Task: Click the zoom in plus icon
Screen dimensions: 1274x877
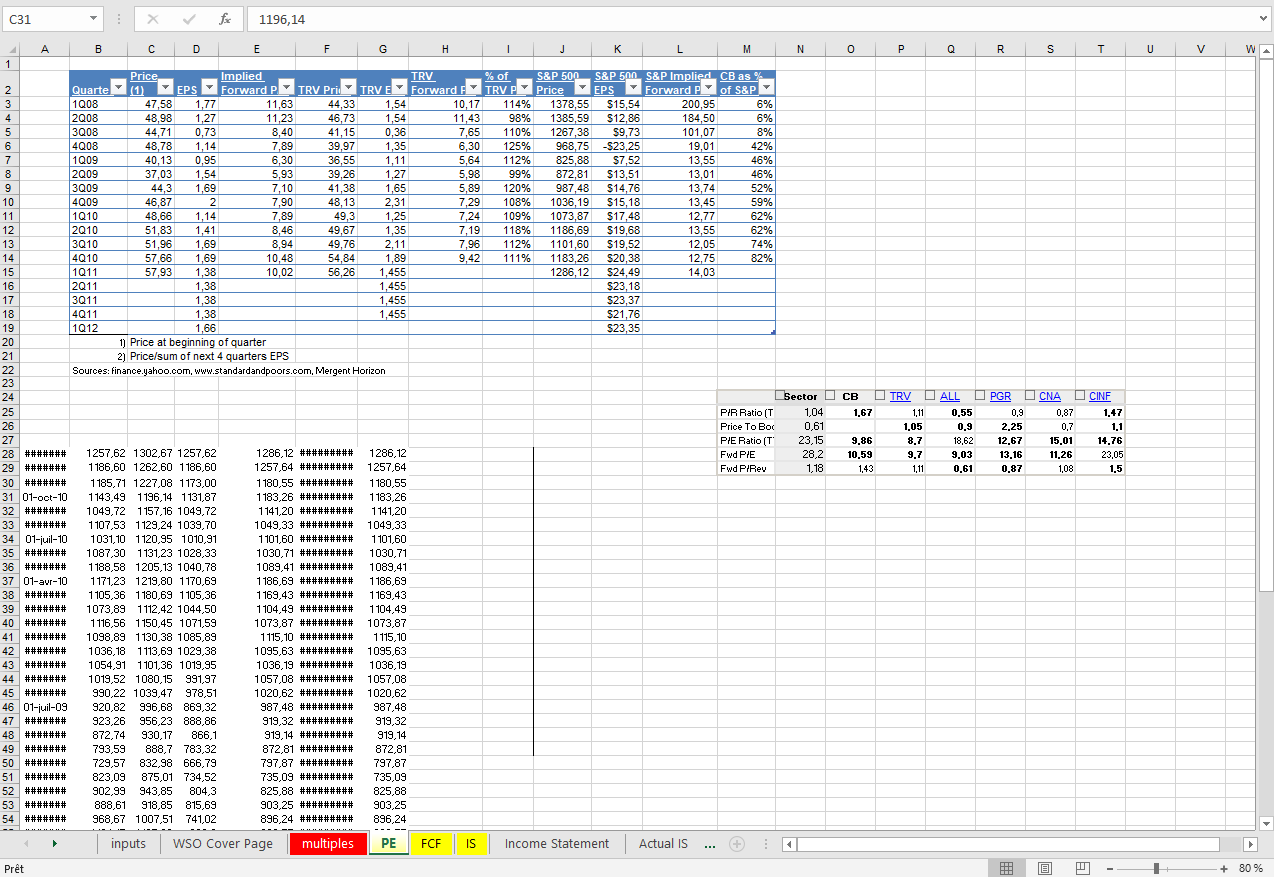Action: tap(1223, 868)
